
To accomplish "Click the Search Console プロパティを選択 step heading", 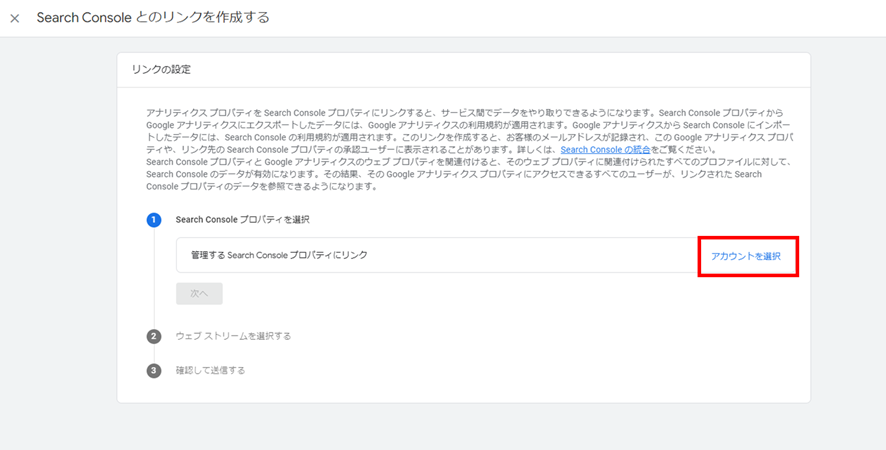I will pos(242,219).
